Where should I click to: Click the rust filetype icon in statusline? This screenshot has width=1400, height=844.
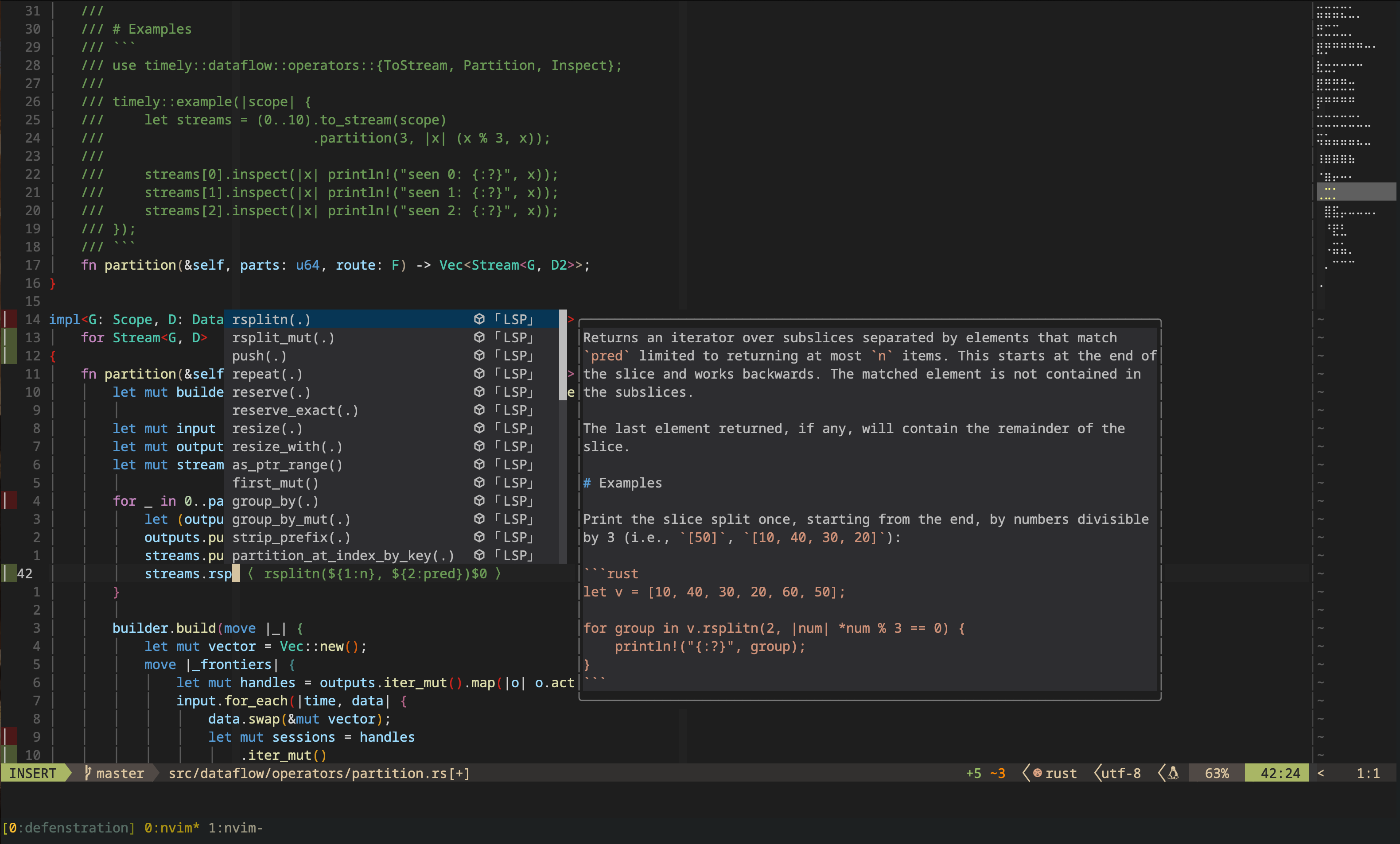point(1038,773)
